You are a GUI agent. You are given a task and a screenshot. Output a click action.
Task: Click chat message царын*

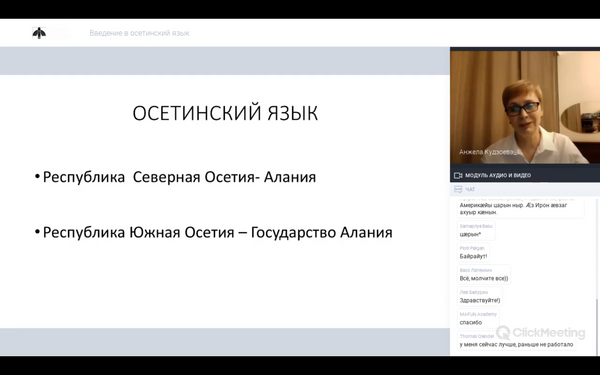(x=470, y=234)
